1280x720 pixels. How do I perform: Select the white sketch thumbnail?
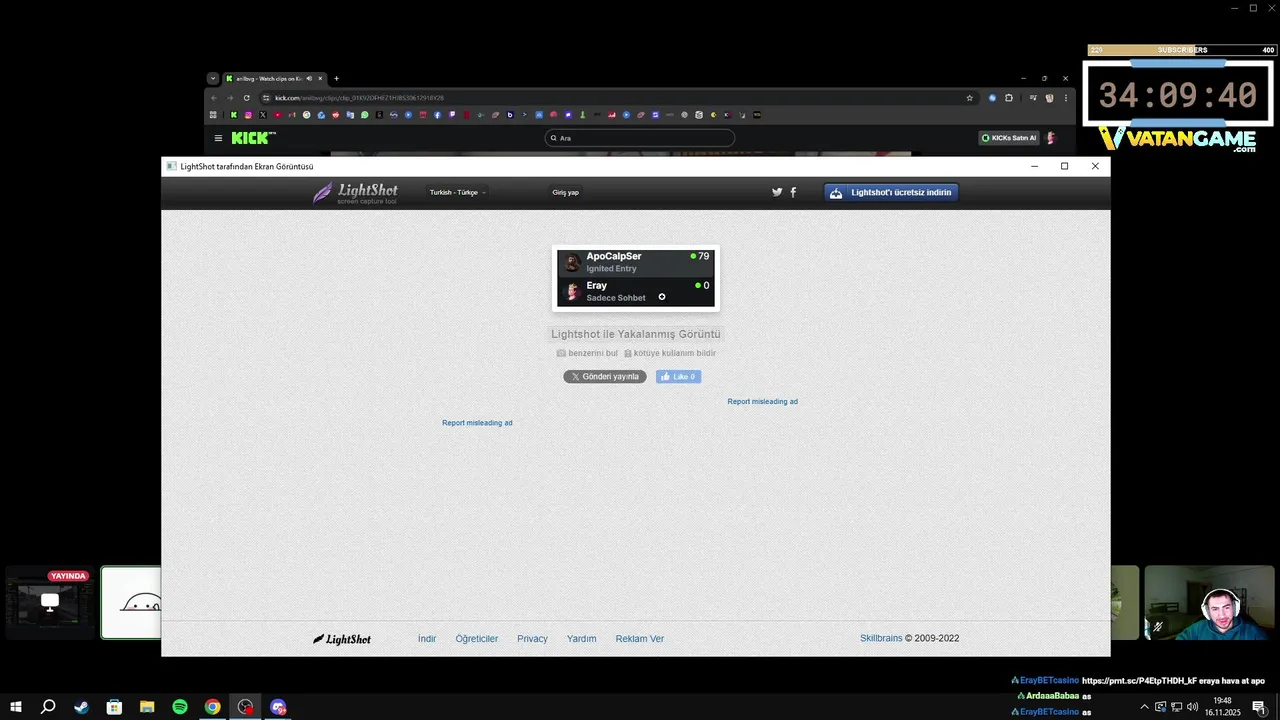[x=131, y=602]
